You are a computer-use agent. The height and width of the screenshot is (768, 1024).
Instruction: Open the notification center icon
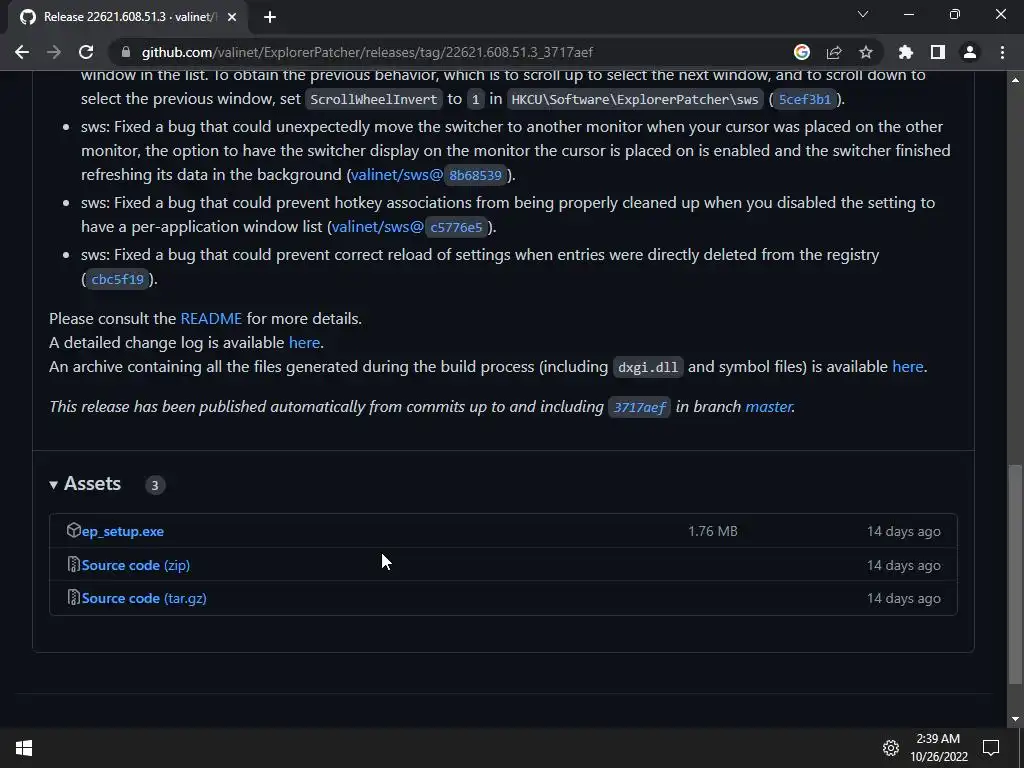pos(991,748)
